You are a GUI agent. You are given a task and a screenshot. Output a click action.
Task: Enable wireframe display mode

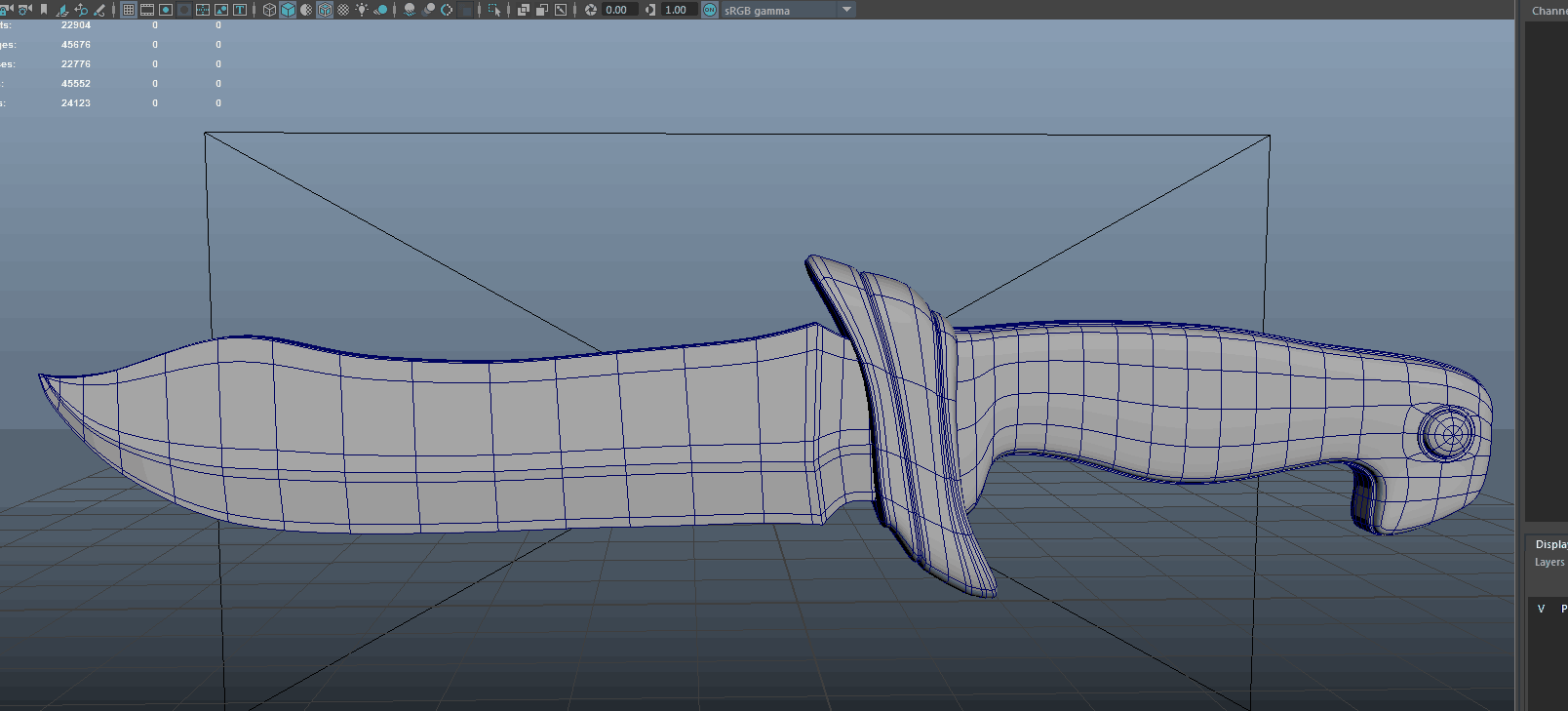pos(270,10)
